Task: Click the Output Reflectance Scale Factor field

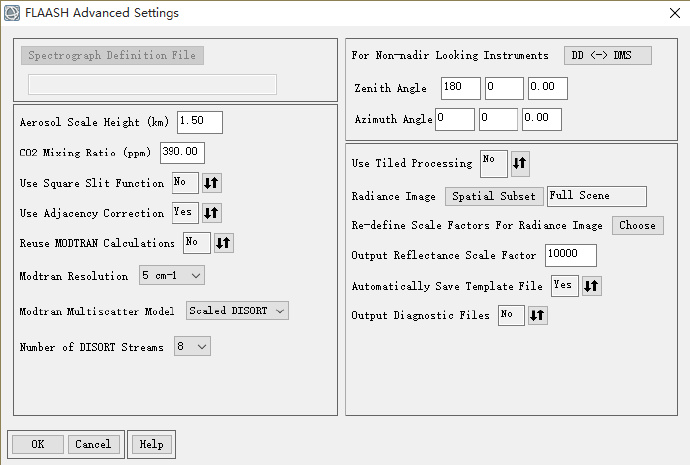Action: [x=570, y=255]
